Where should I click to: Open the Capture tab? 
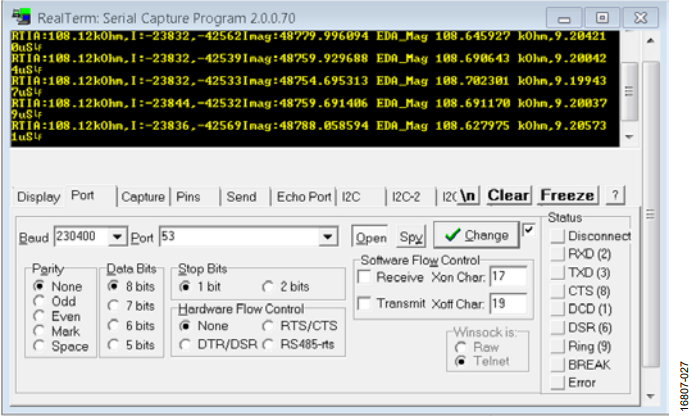[x=143, y=197]
